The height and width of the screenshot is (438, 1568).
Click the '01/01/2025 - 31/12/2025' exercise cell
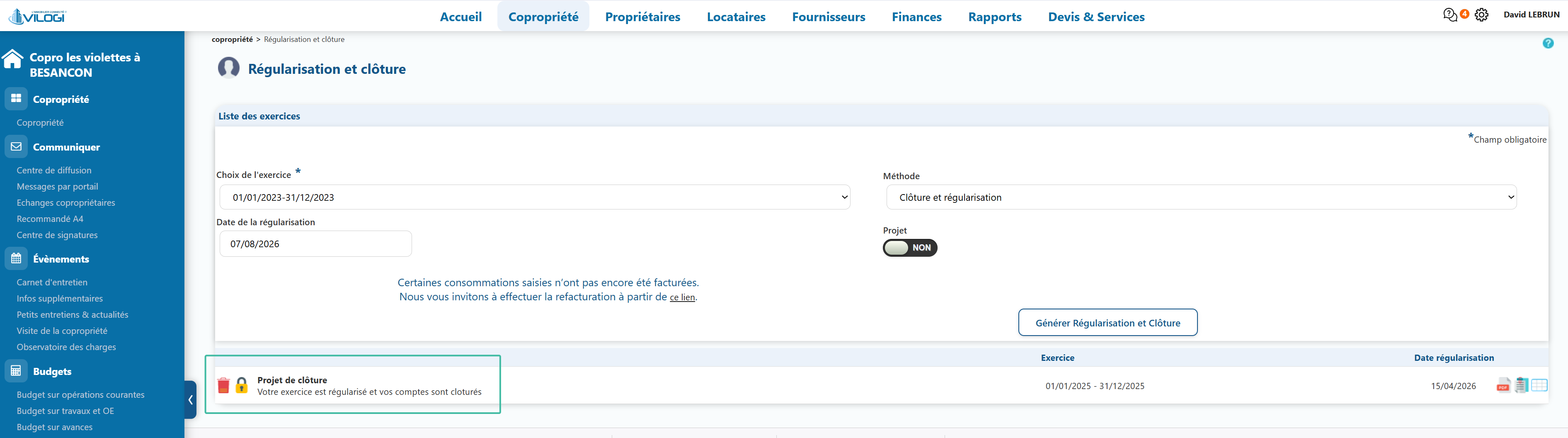coord(1094,386)
